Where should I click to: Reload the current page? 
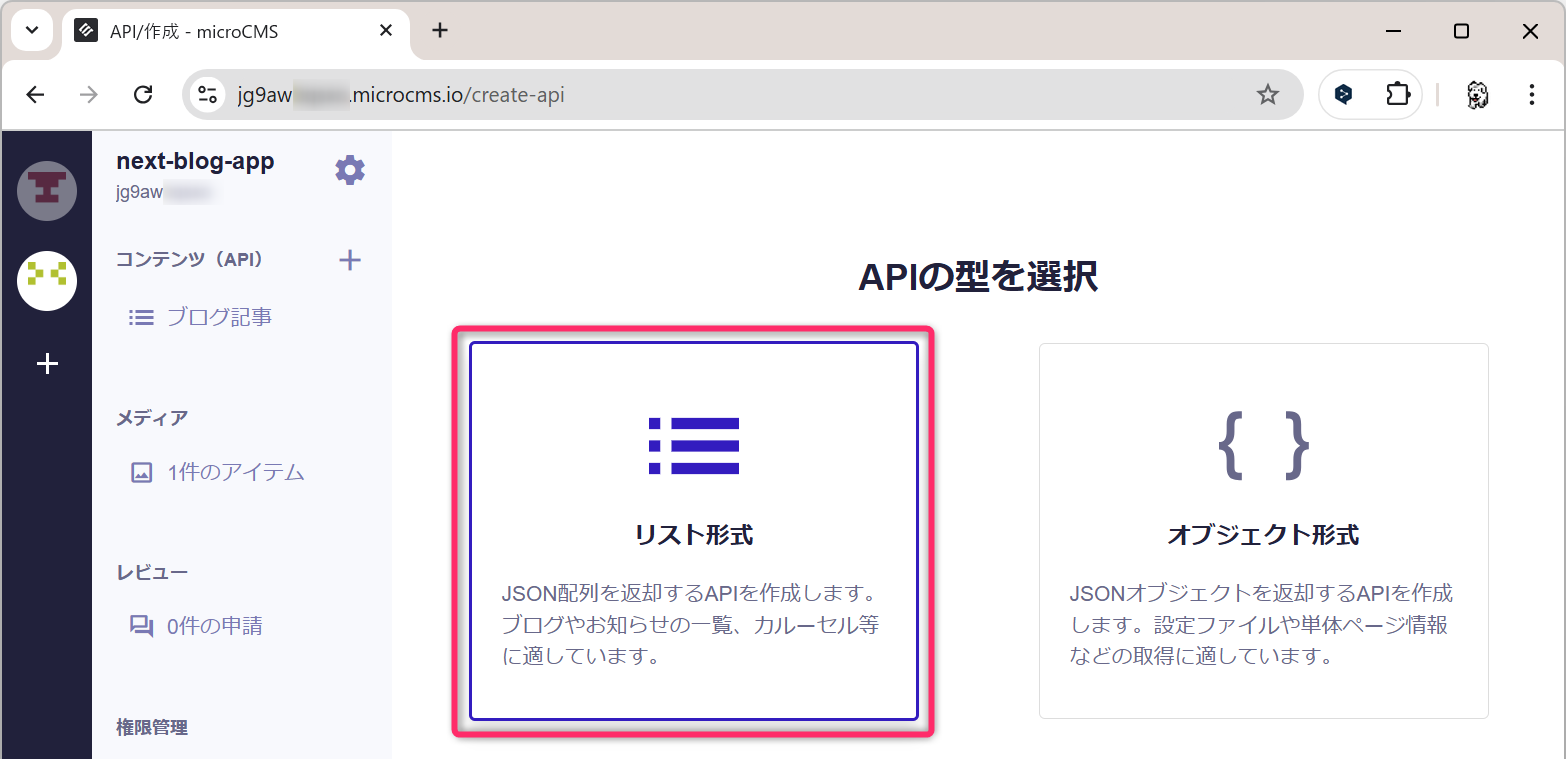[x=143, y=95]
